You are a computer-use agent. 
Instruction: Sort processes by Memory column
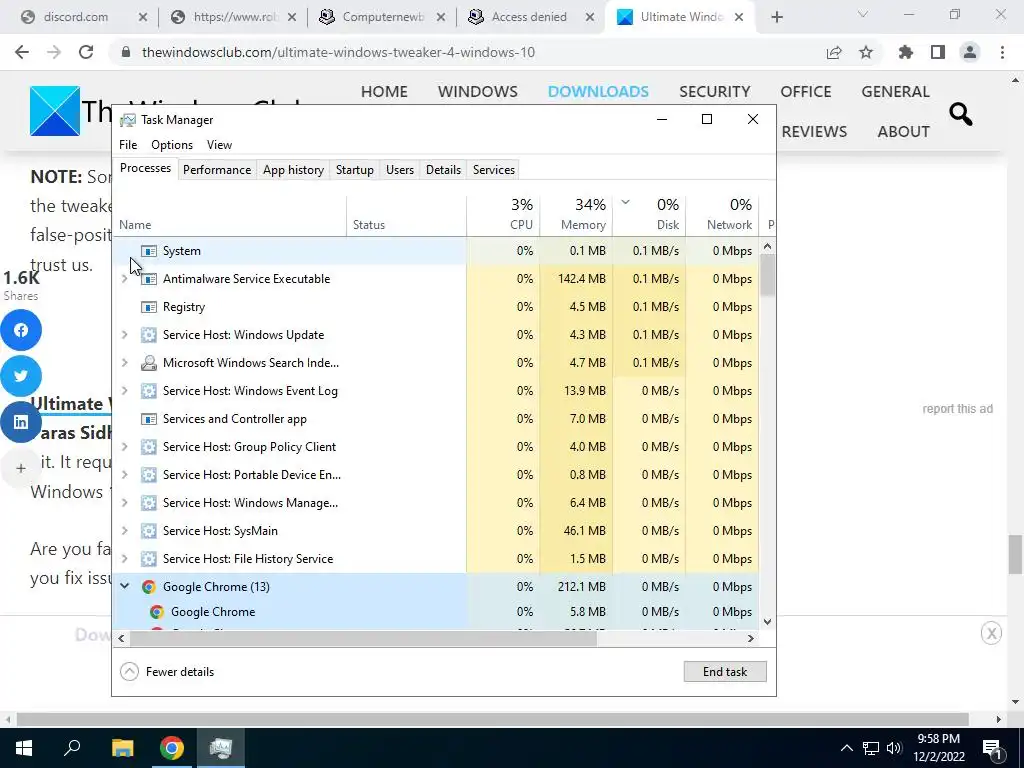coord(576,215)
